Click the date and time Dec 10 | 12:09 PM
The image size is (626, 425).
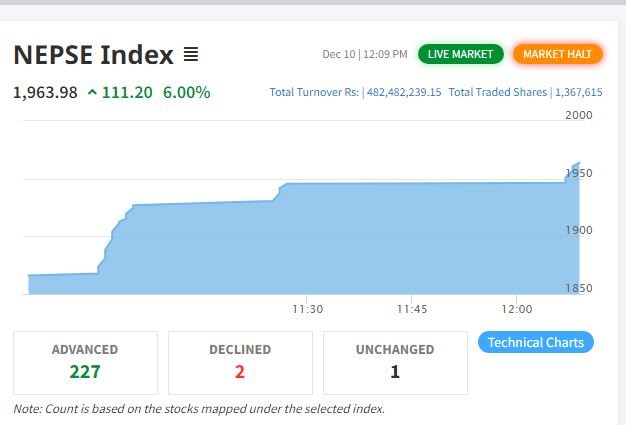365,54
